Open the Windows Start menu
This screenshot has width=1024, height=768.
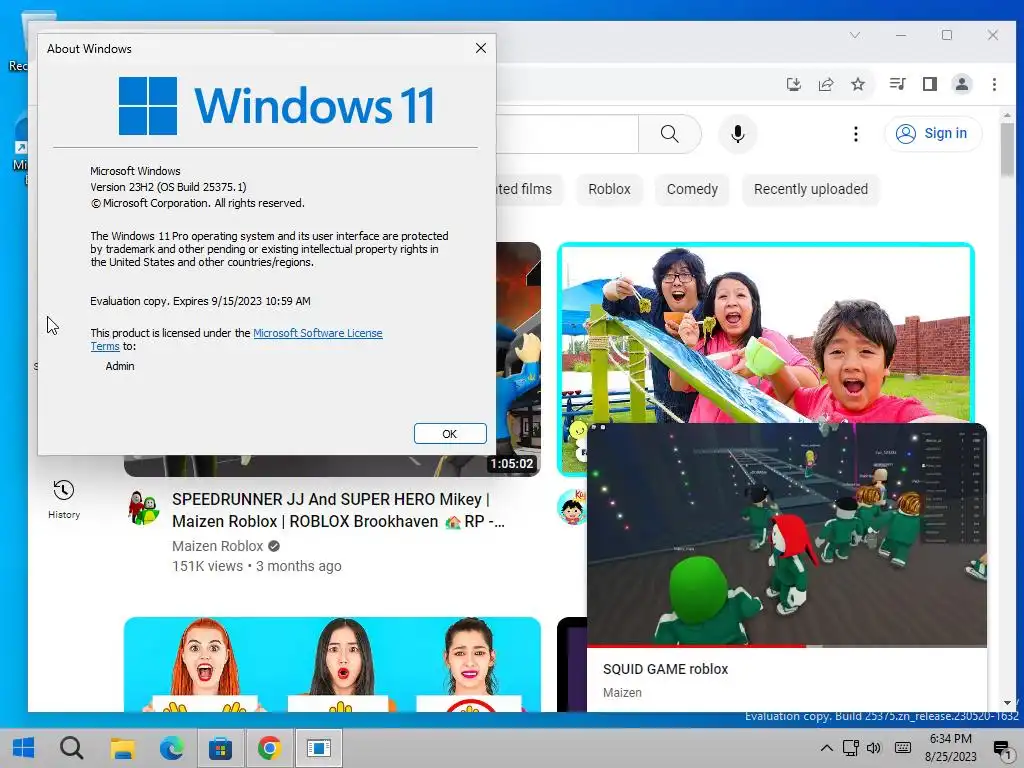pyautogui.click(x=24, y=748)
